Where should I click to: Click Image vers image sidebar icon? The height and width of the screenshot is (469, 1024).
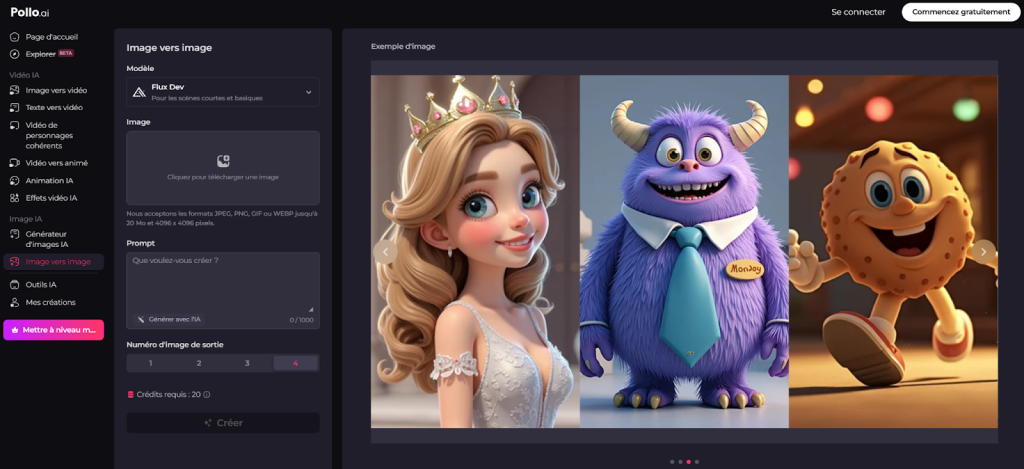tap(14, 262)
